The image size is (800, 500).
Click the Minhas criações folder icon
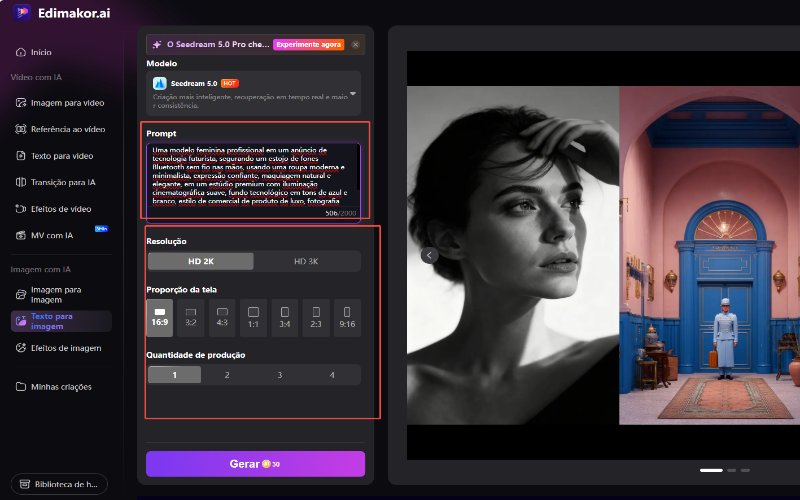tap(20, 386)
